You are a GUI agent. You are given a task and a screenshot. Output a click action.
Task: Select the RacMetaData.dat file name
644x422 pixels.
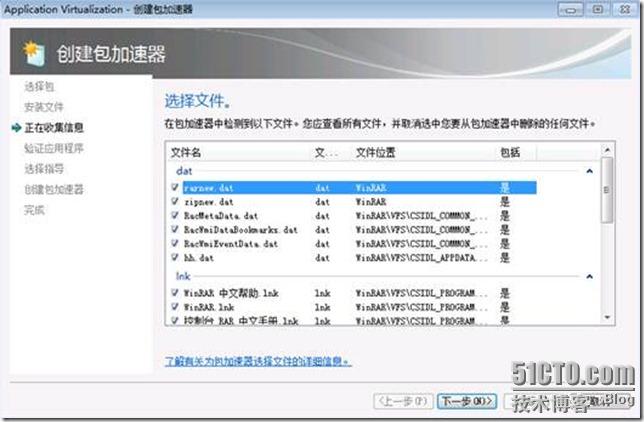tap(221, 216)
